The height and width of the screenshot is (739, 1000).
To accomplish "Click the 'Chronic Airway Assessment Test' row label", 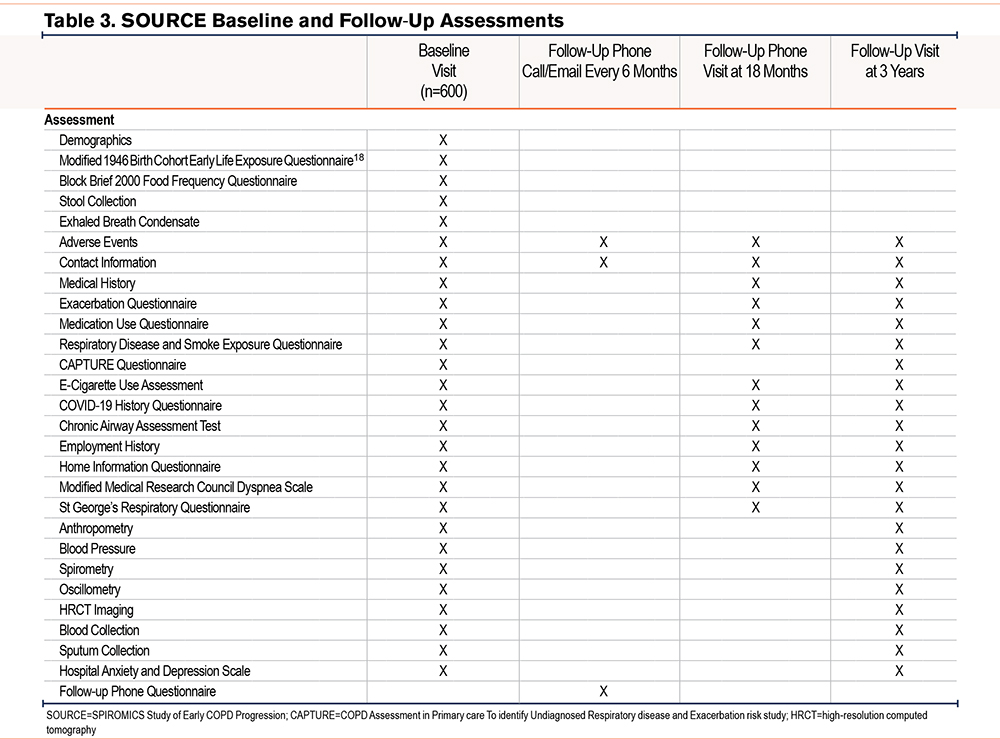I will coord(140,426).
